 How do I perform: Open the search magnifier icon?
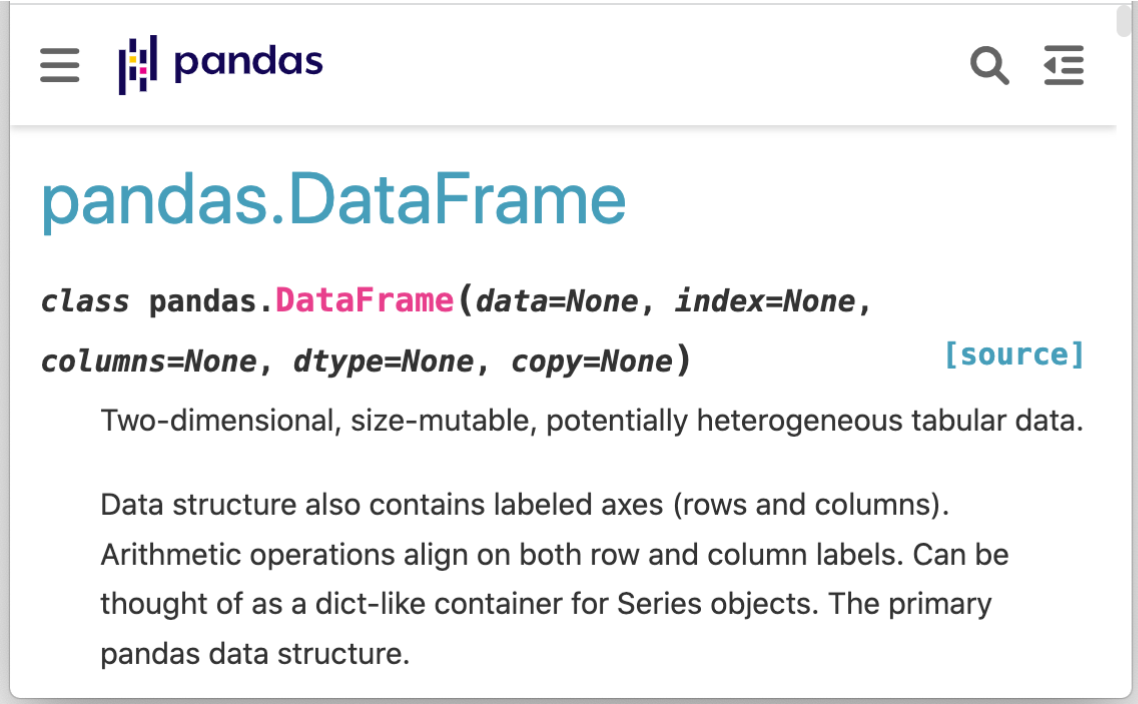click(989, 66)
